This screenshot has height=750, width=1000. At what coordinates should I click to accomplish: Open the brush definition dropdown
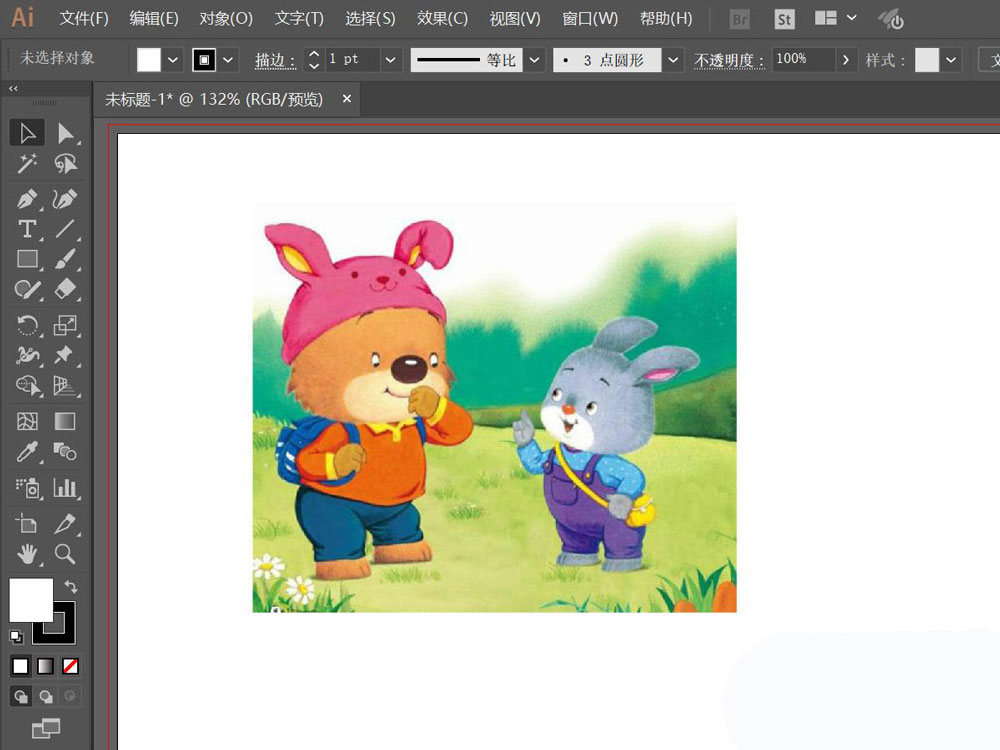pos(673,60)
